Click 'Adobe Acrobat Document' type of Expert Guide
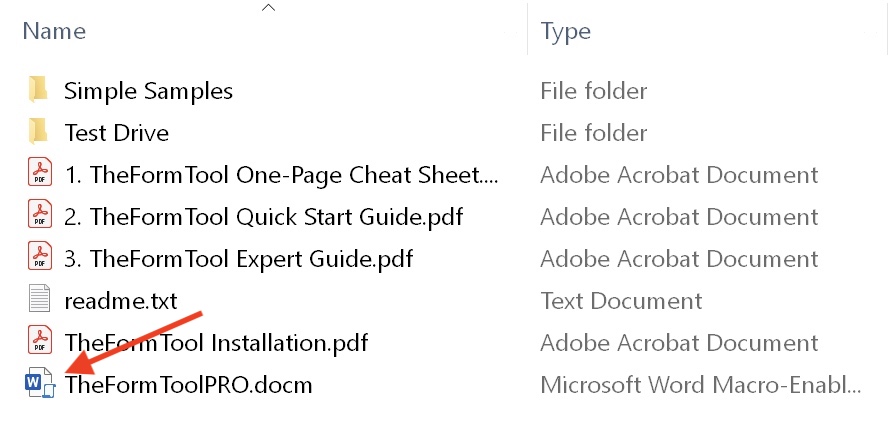 [x=679, y=259]
